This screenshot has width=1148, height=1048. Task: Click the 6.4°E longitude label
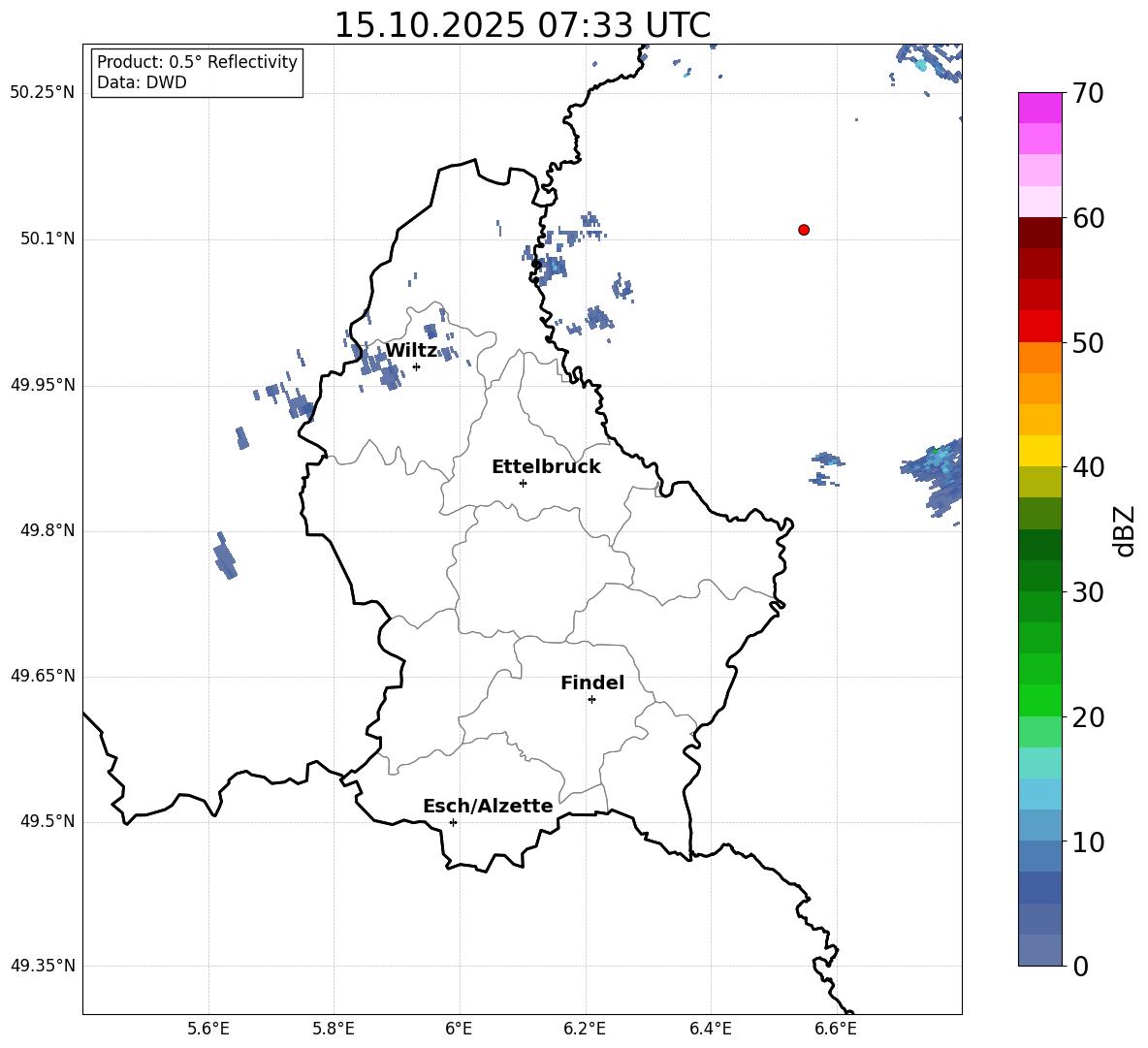(x=710, y=1029)
